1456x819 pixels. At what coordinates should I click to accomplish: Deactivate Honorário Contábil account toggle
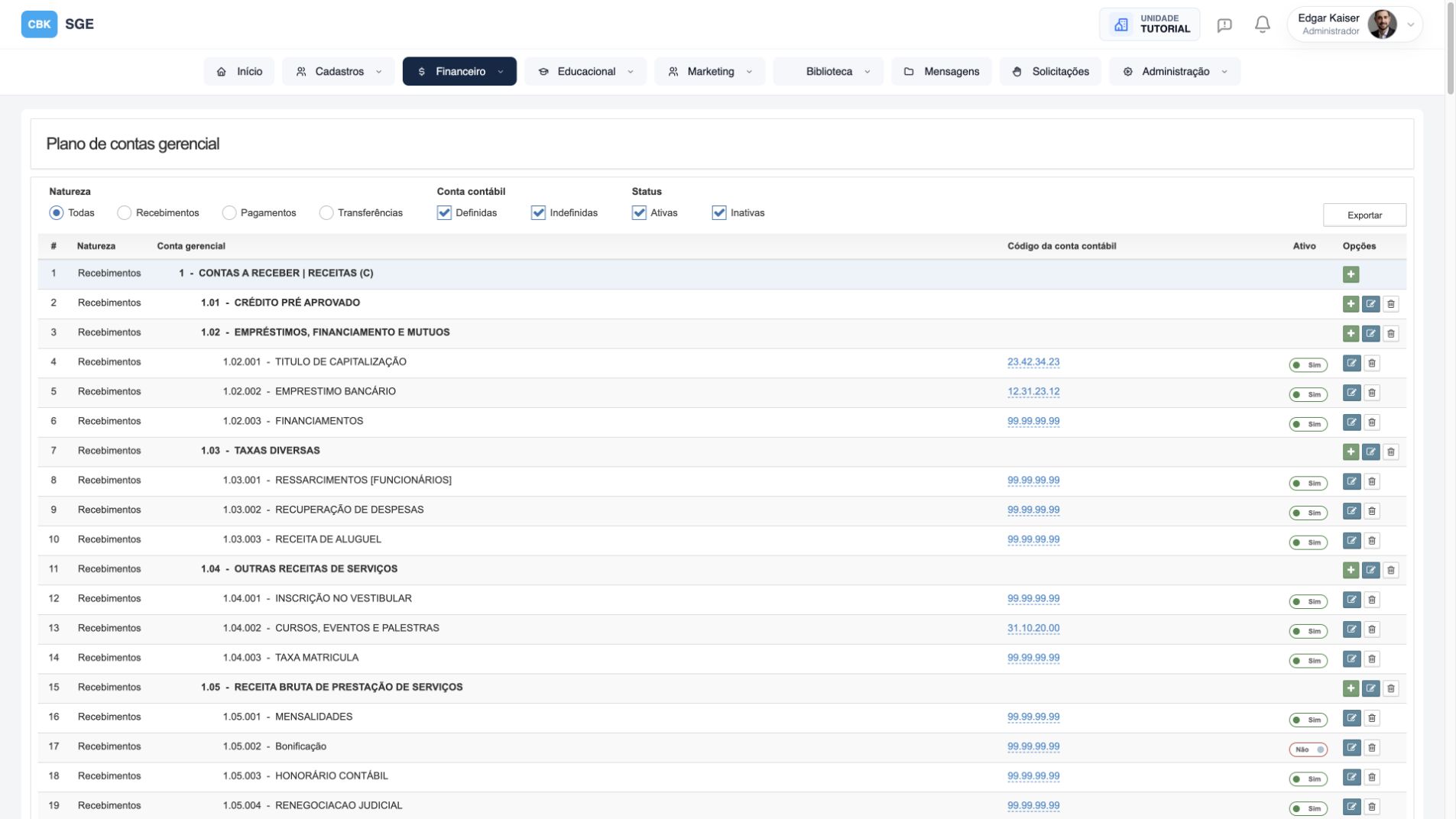click(x=1308, y=779)
